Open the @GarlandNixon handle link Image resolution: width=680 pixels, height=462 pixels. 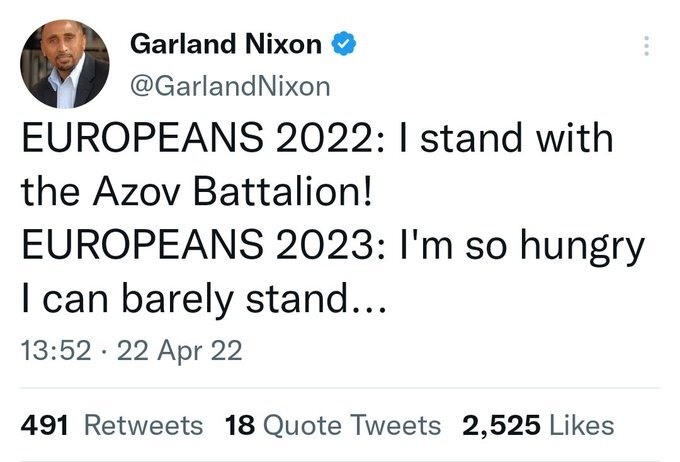coord(231,85)
